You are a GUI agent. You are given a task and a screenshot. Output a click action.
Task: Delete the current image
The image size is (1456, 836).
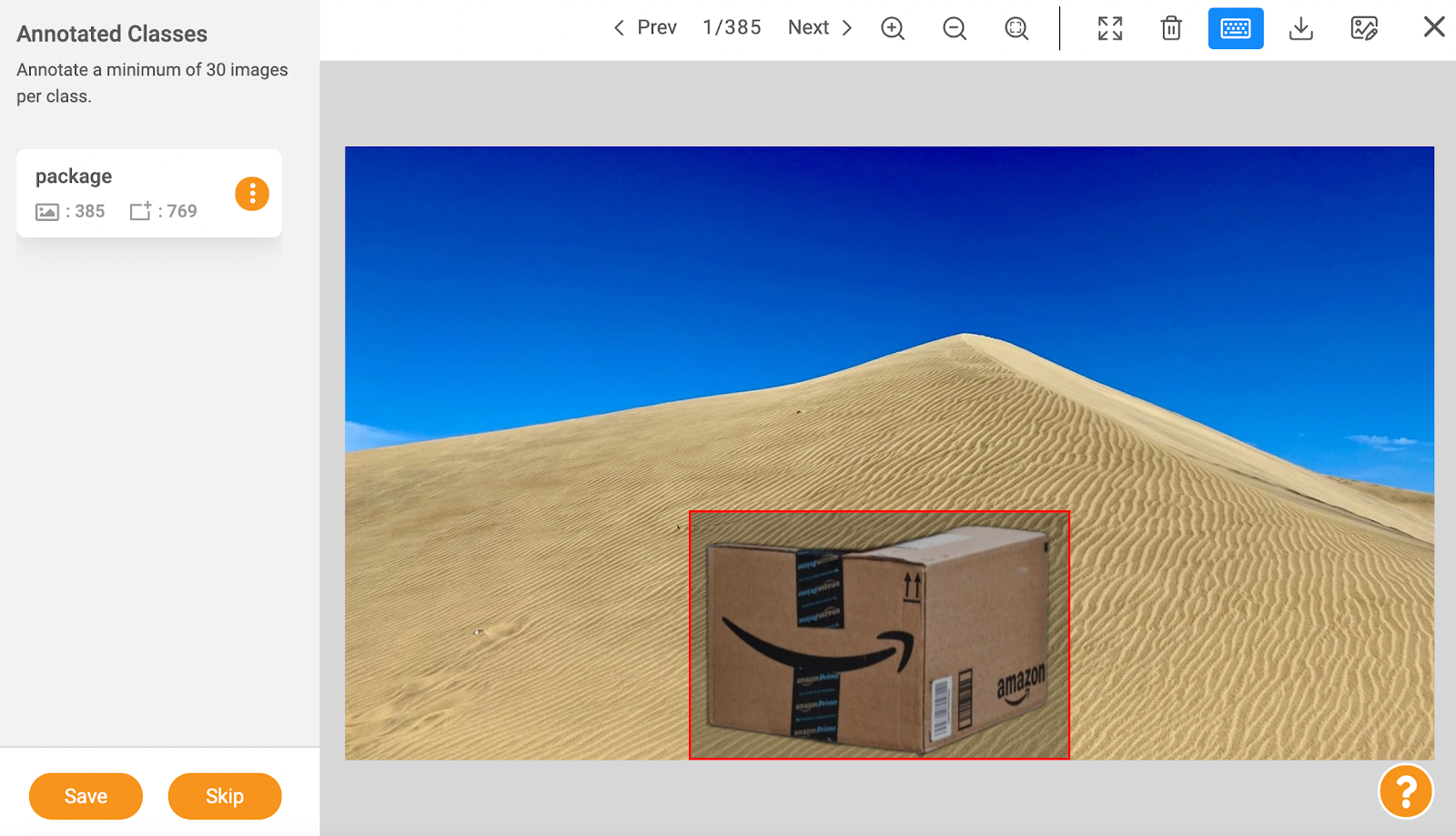pos(1170,28)
